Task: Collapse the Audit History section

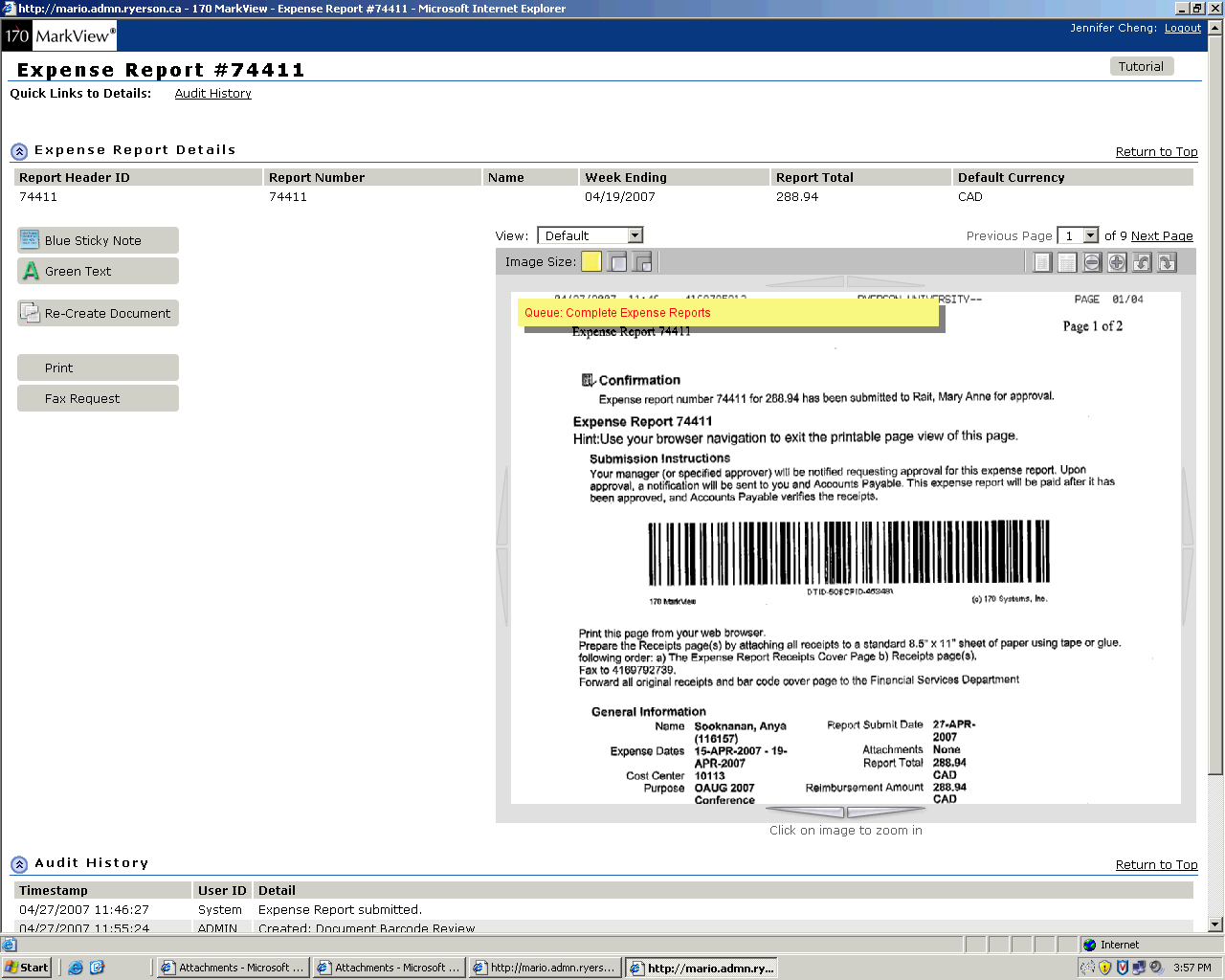Action: 19,864
